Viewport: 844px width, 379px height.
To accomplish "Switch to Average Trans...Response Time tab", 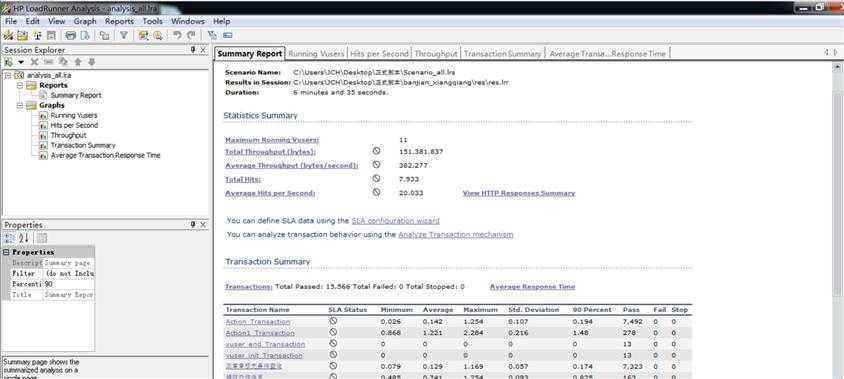I will (x=608, y=54).
